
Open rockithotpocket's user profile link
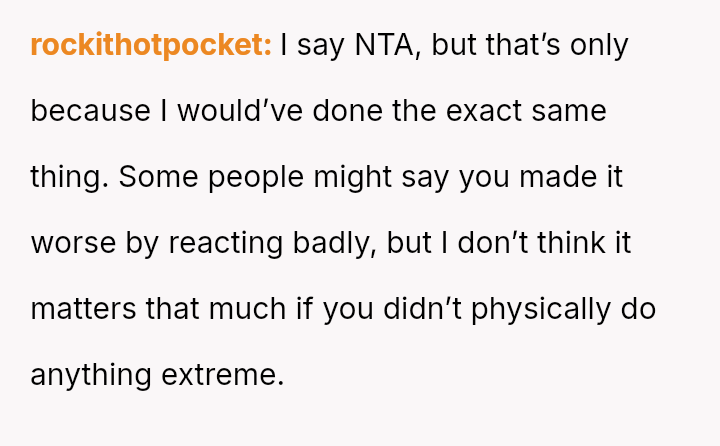pyautogui.click(x=150, y=45)
